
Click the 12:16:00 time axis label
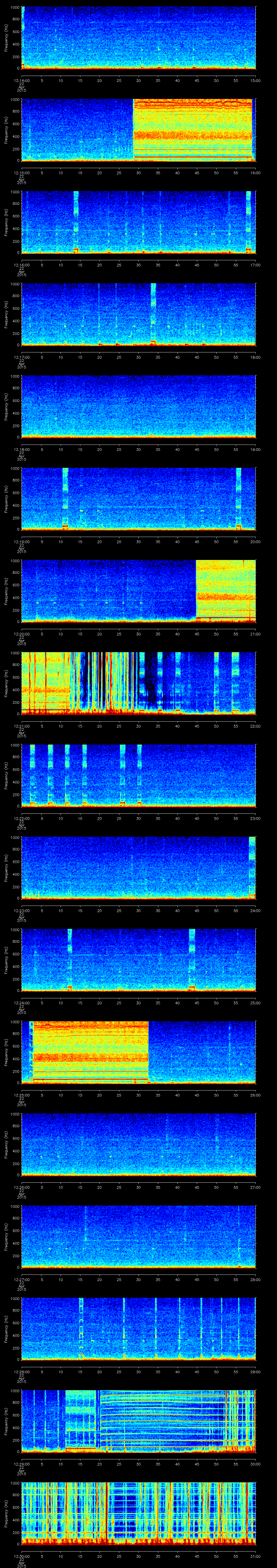pos(22,265)
